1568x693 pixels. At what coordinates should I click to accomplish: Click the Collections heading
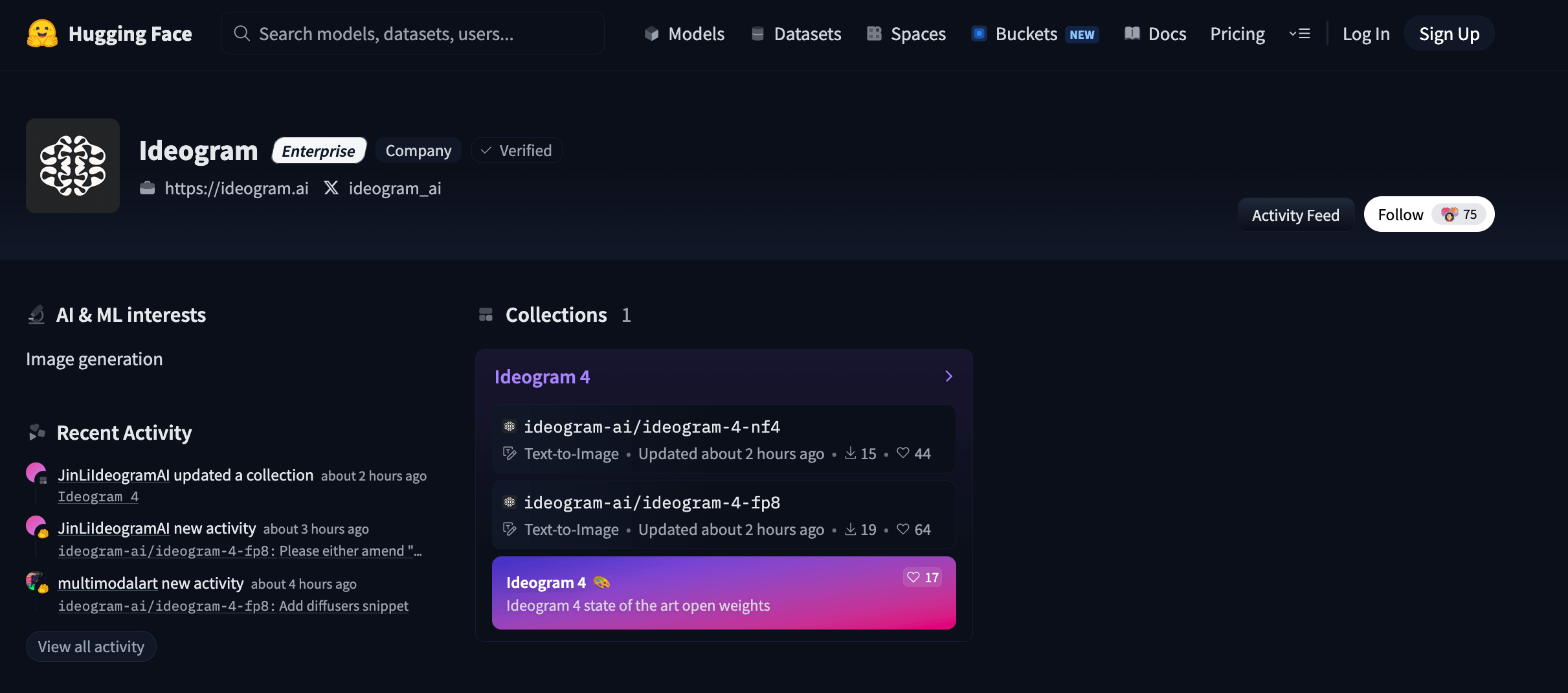556,315
